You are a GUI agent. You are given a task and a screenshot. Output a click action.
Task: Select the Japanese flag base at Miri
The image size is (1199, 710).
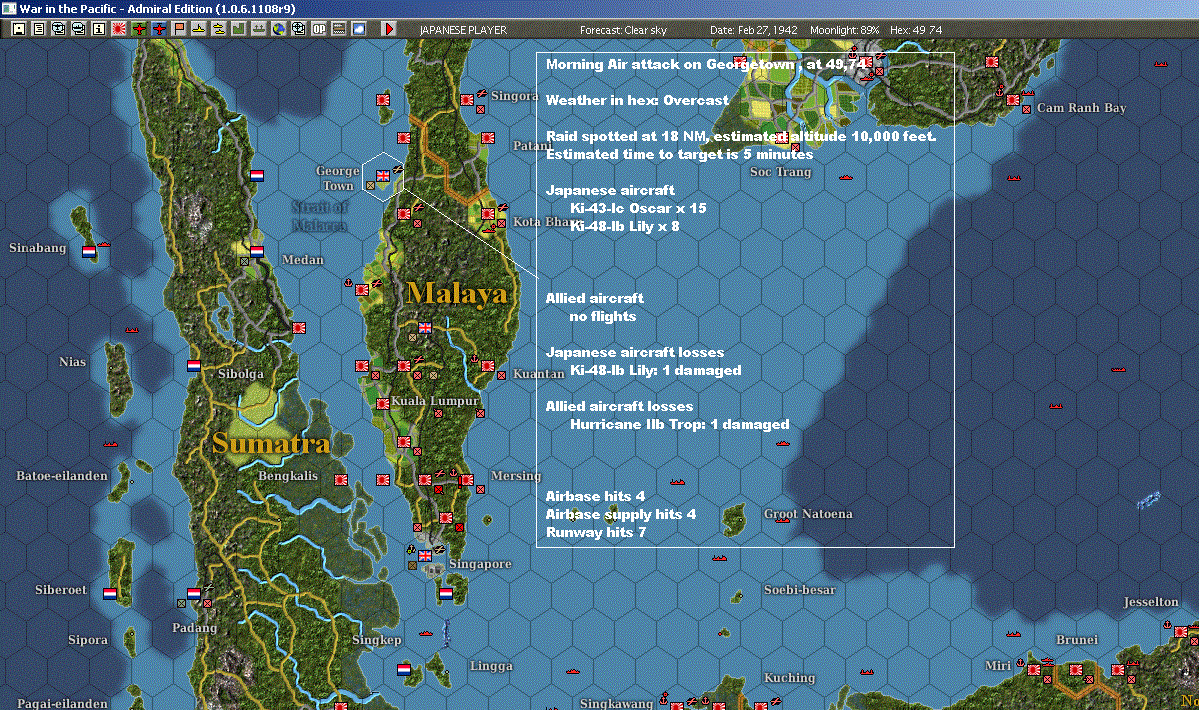tap(1034, 669)
